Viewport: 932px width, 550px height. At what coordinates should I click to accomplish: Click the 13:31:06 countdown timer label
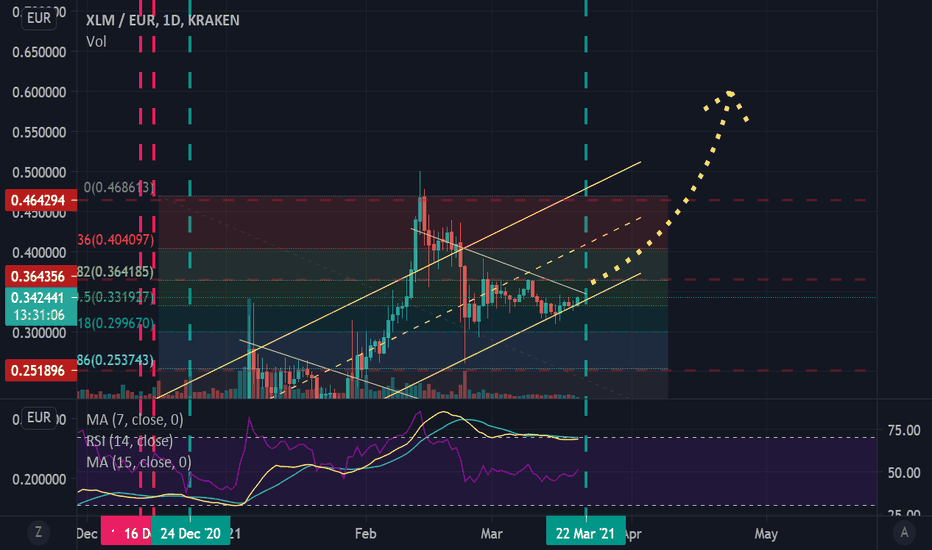(39, 315)
